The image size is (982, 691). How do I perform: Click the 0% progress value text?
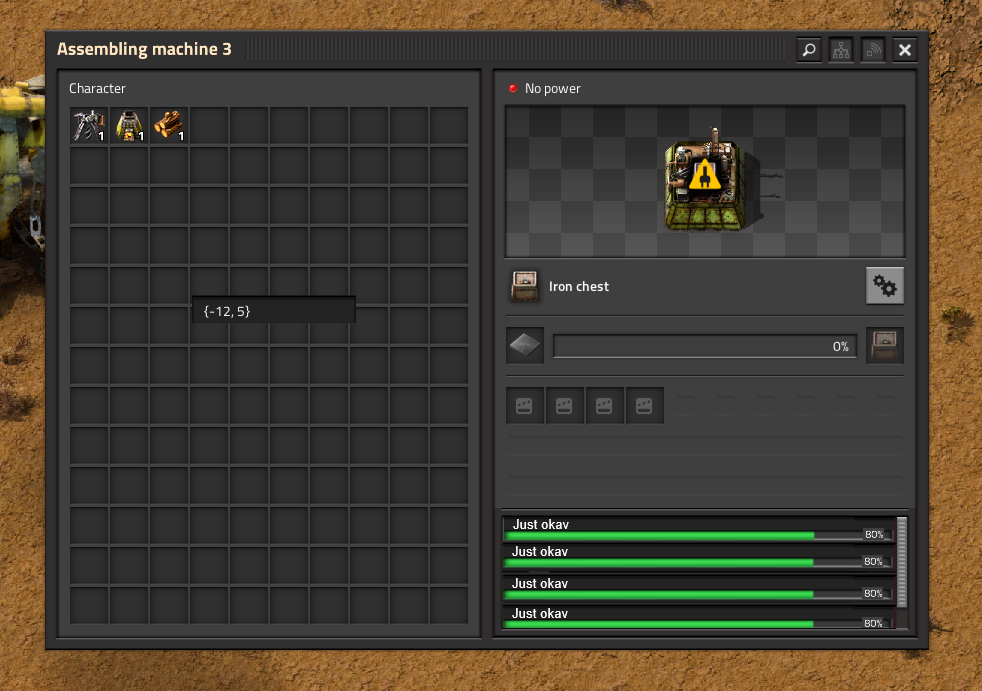coord(840,346)
